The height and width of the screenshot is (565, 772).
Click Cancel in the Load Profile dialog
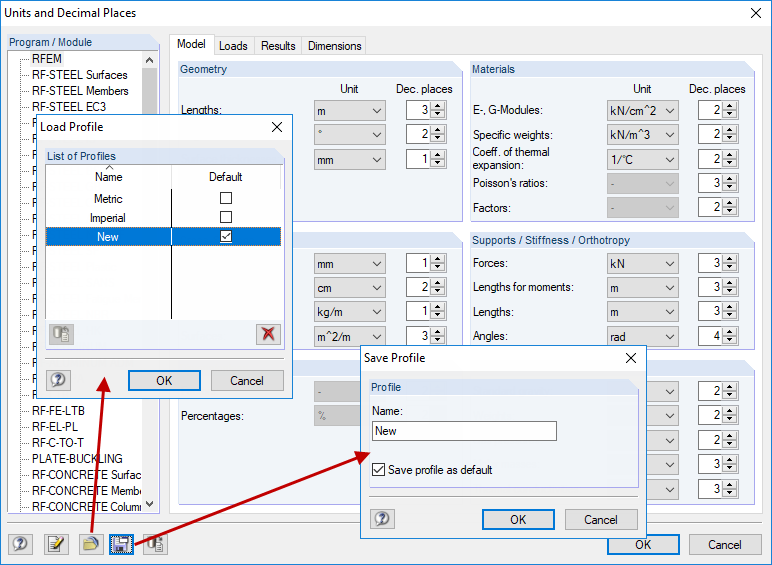pyautogui.click(x=247, y=380)
